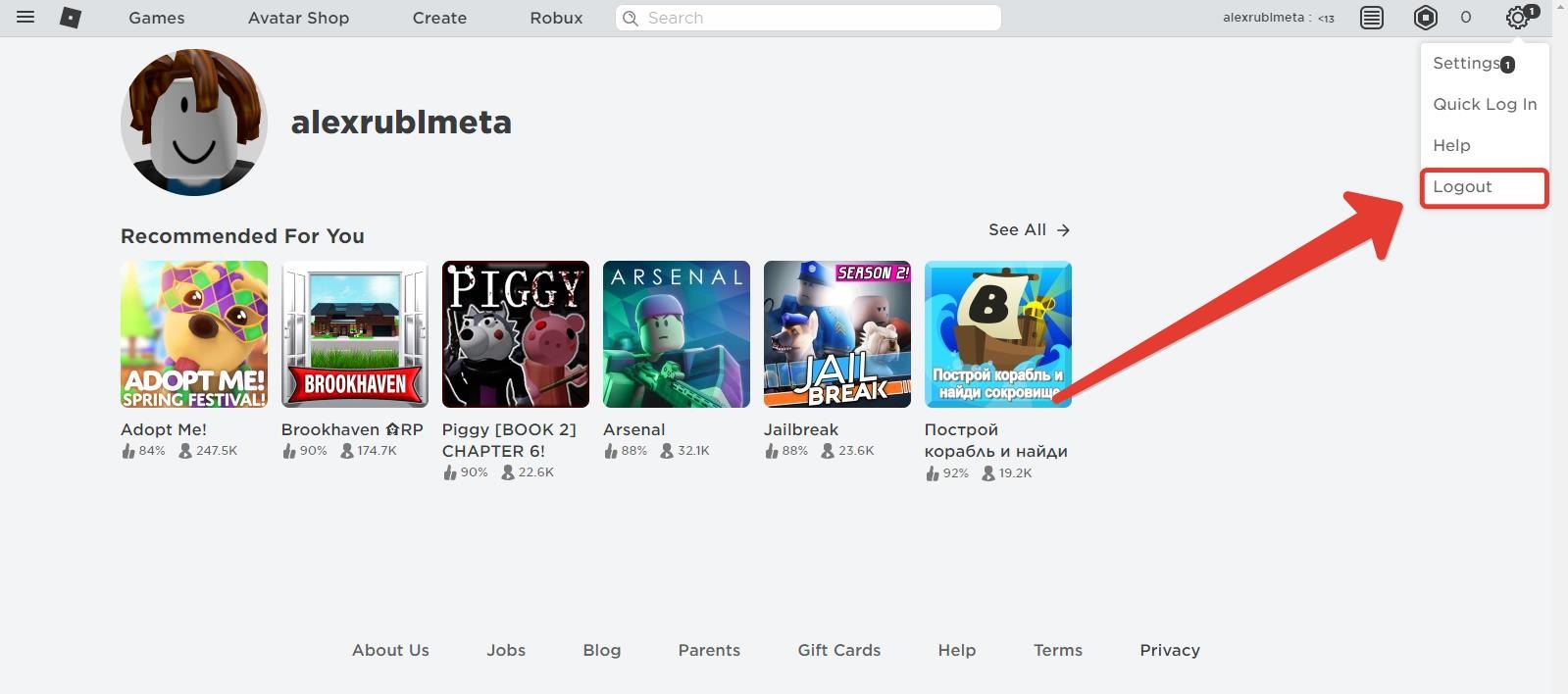This screenshot has height=694, width=1568.
Task: Open the notifications feed icon
Action: (1371, 18)
